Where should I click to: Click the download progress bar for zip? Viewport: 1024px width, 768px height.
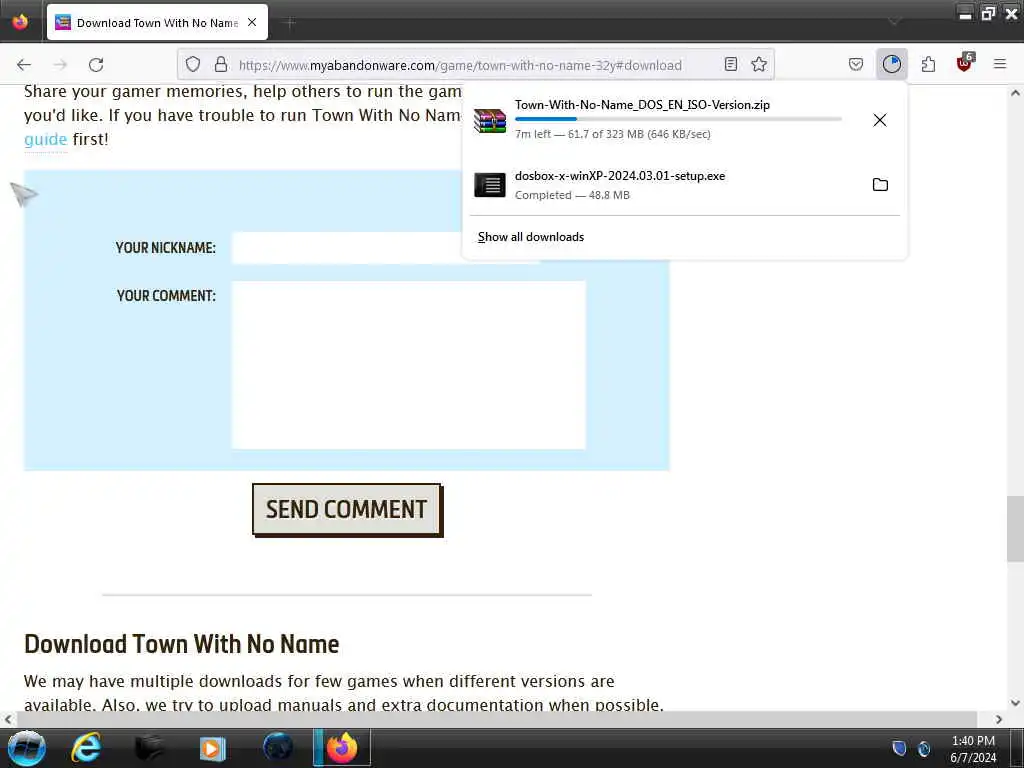[678, 119]
